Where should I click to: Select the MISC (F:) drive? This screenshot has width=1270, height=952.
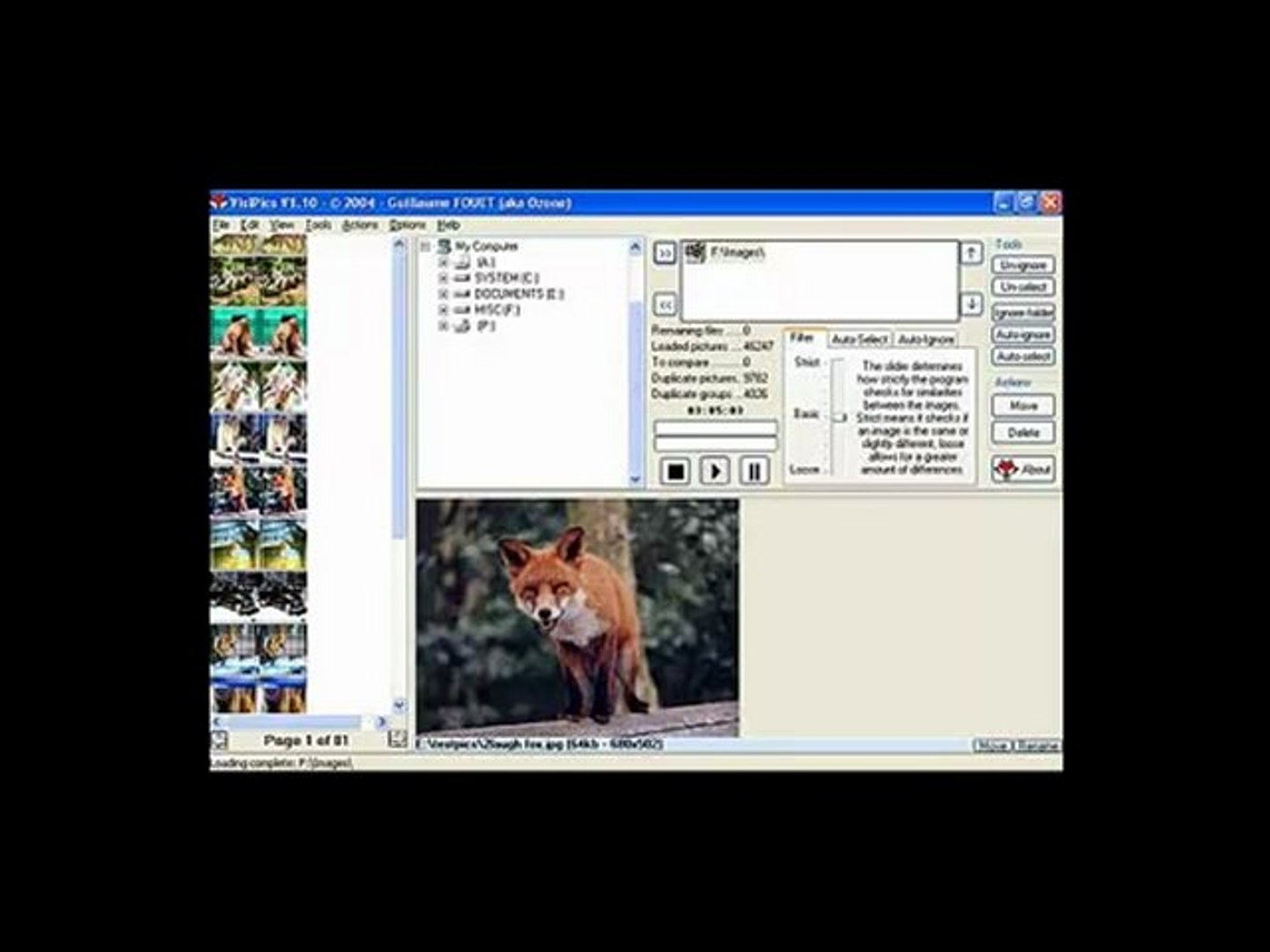click(497, 310)
